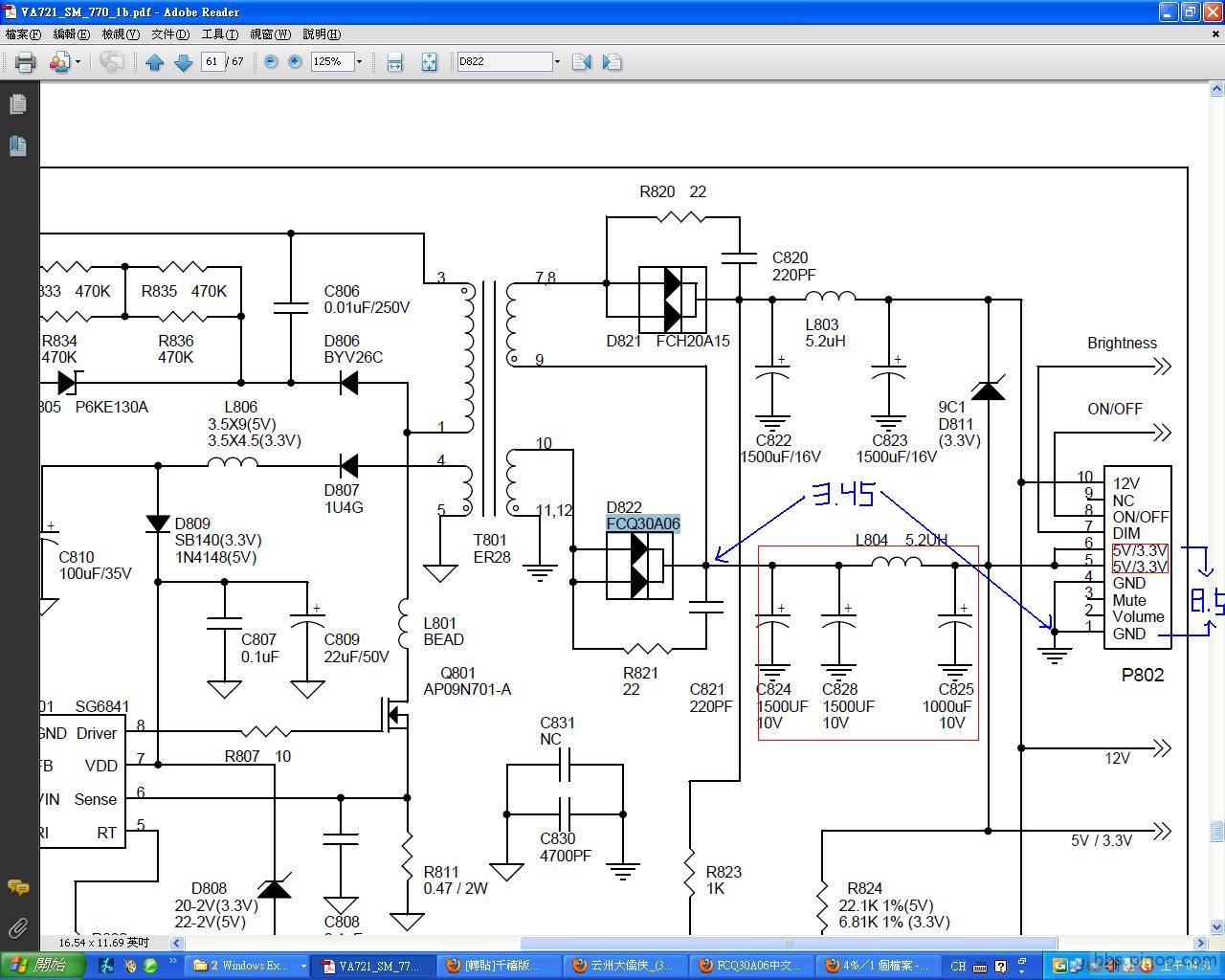
Task: Click the C806 capacitor label
Action: [x=342, y=291]
